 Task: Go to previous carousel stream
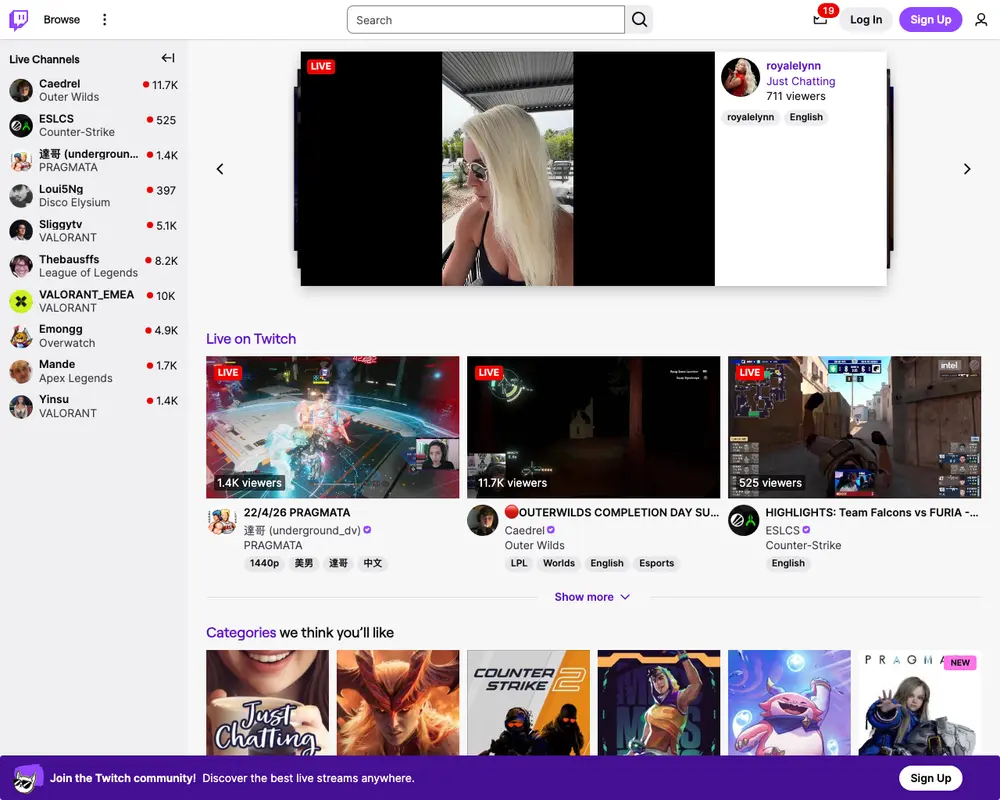[x=220, y=169]
